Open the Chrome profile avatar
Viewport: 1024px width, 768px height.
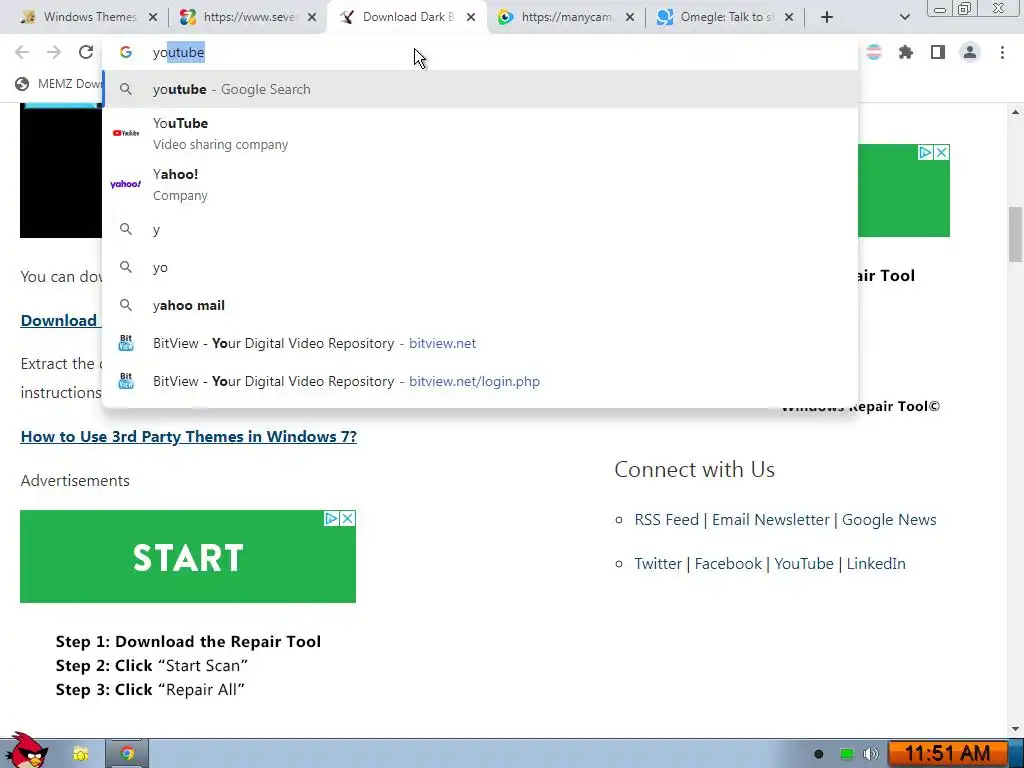(970, 52)
